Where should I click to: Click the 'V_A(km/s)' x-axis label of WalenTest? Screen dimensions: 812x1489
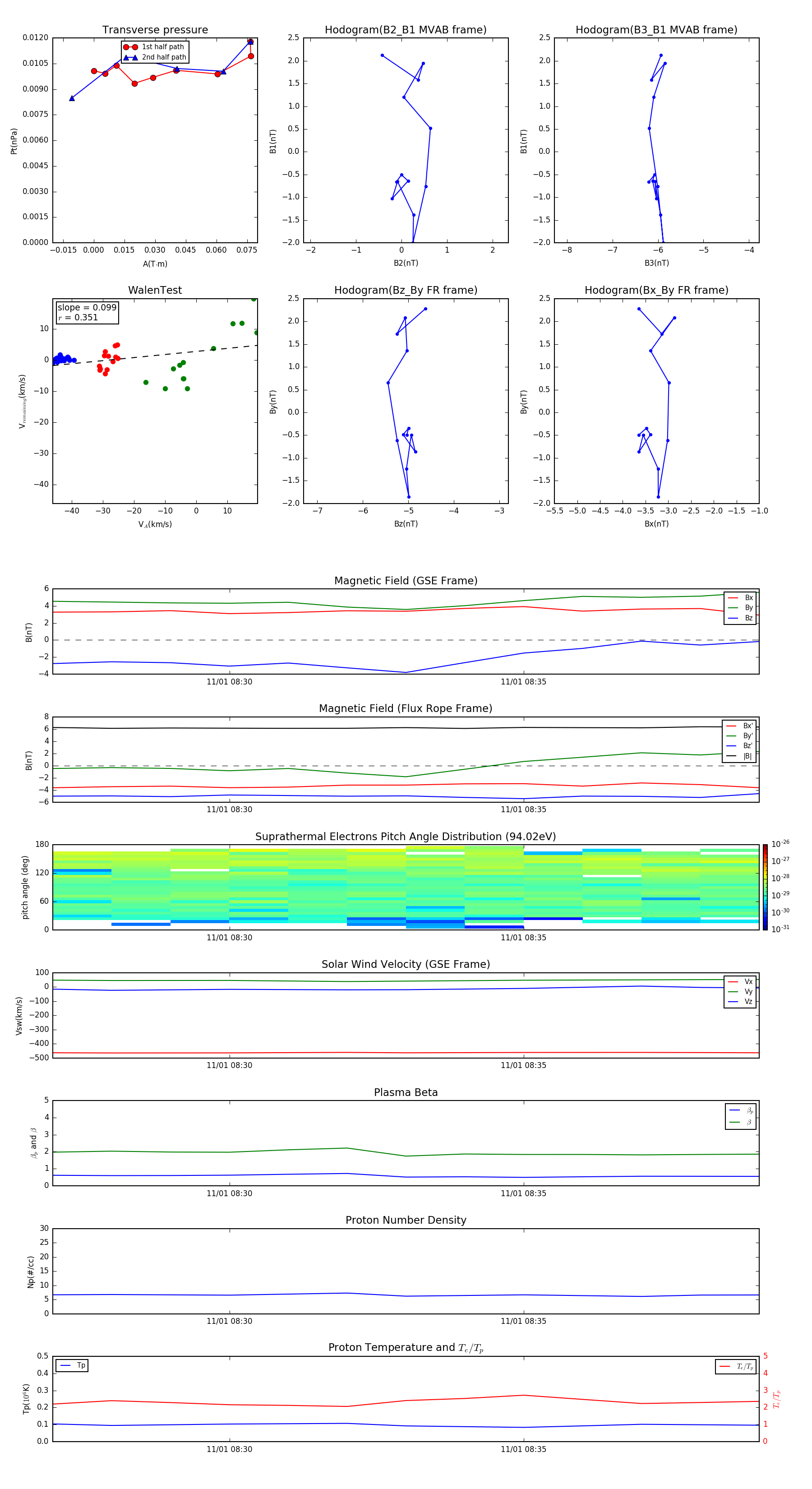155,524
